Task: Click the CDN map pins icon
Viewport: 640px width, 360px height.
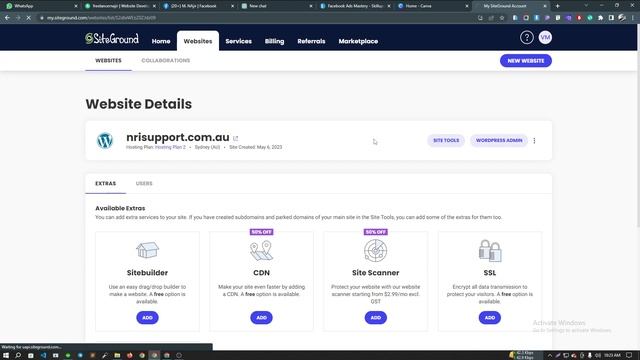Action: tap(261, 250)
